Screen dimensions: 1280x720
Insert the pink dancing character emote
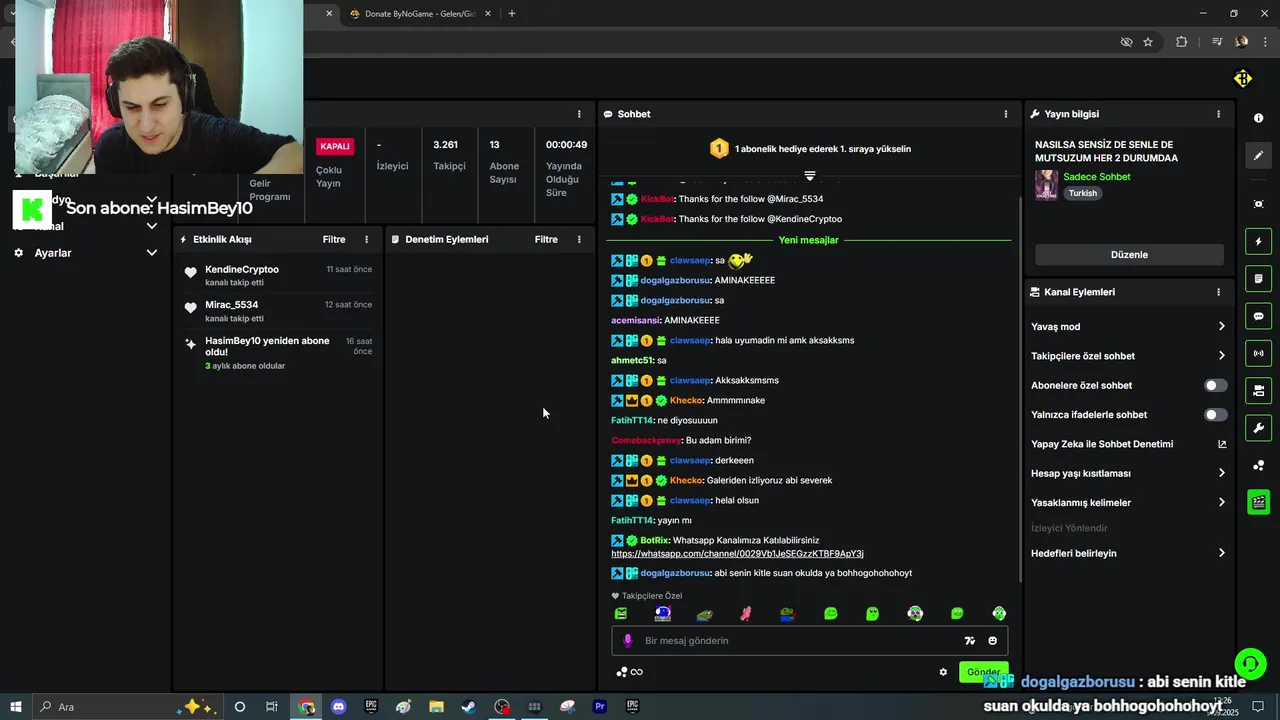(x=745, y=614)
